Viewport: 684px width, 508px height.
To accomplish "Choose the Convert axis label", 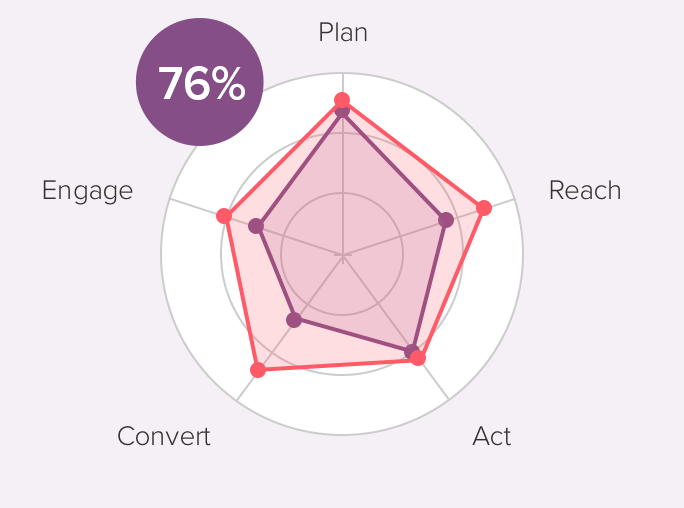I will point(164,436).
